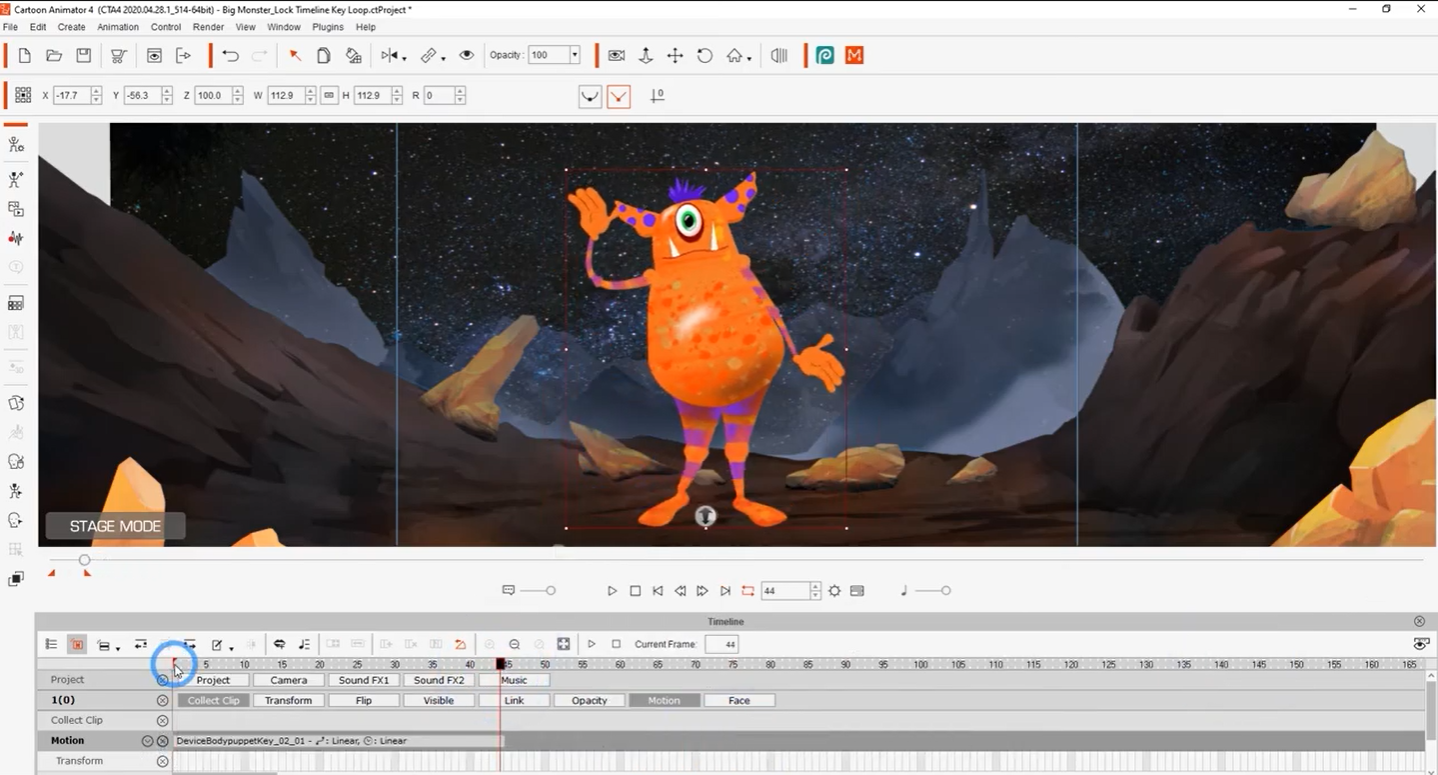This screenshot has height=775, width=1438.
Task: Toggle the highlighted red X timeline button
Action: (x=77, y=645)
